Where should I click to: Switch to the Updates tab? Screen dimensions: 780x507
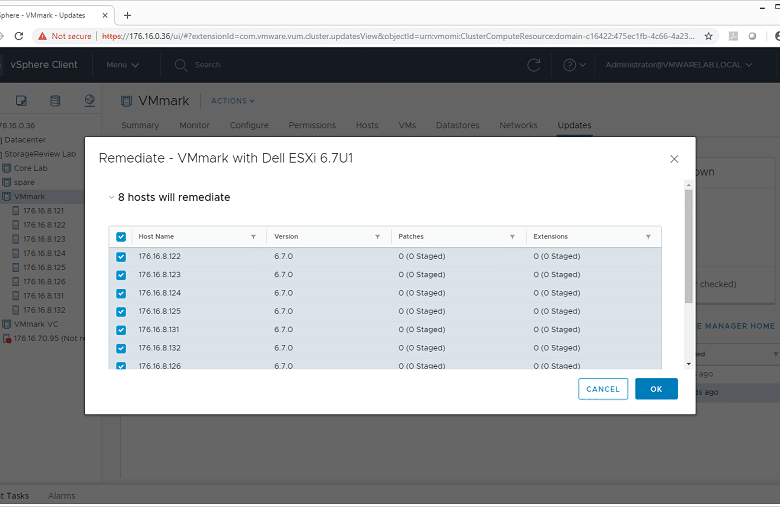coord(575,125)
